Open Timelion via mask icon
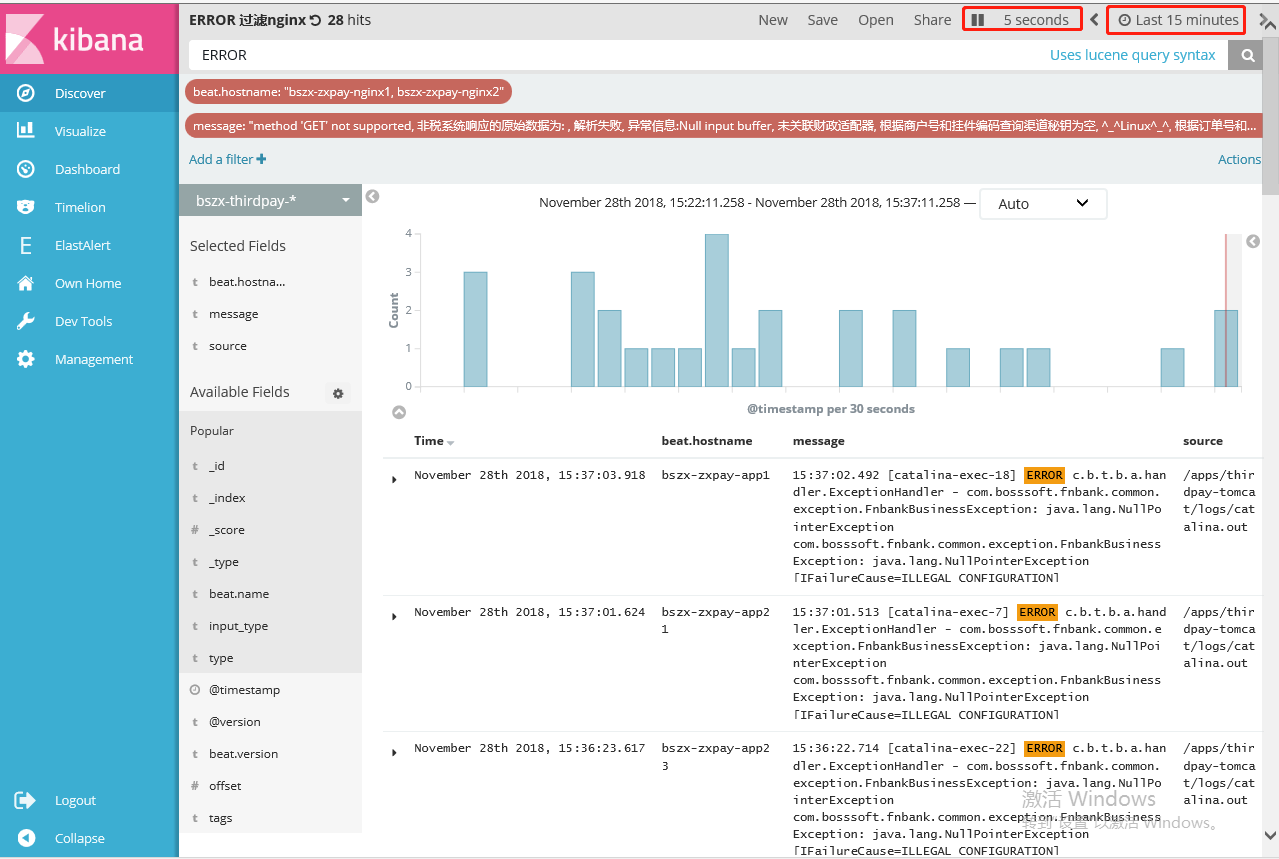 (26, 207)
